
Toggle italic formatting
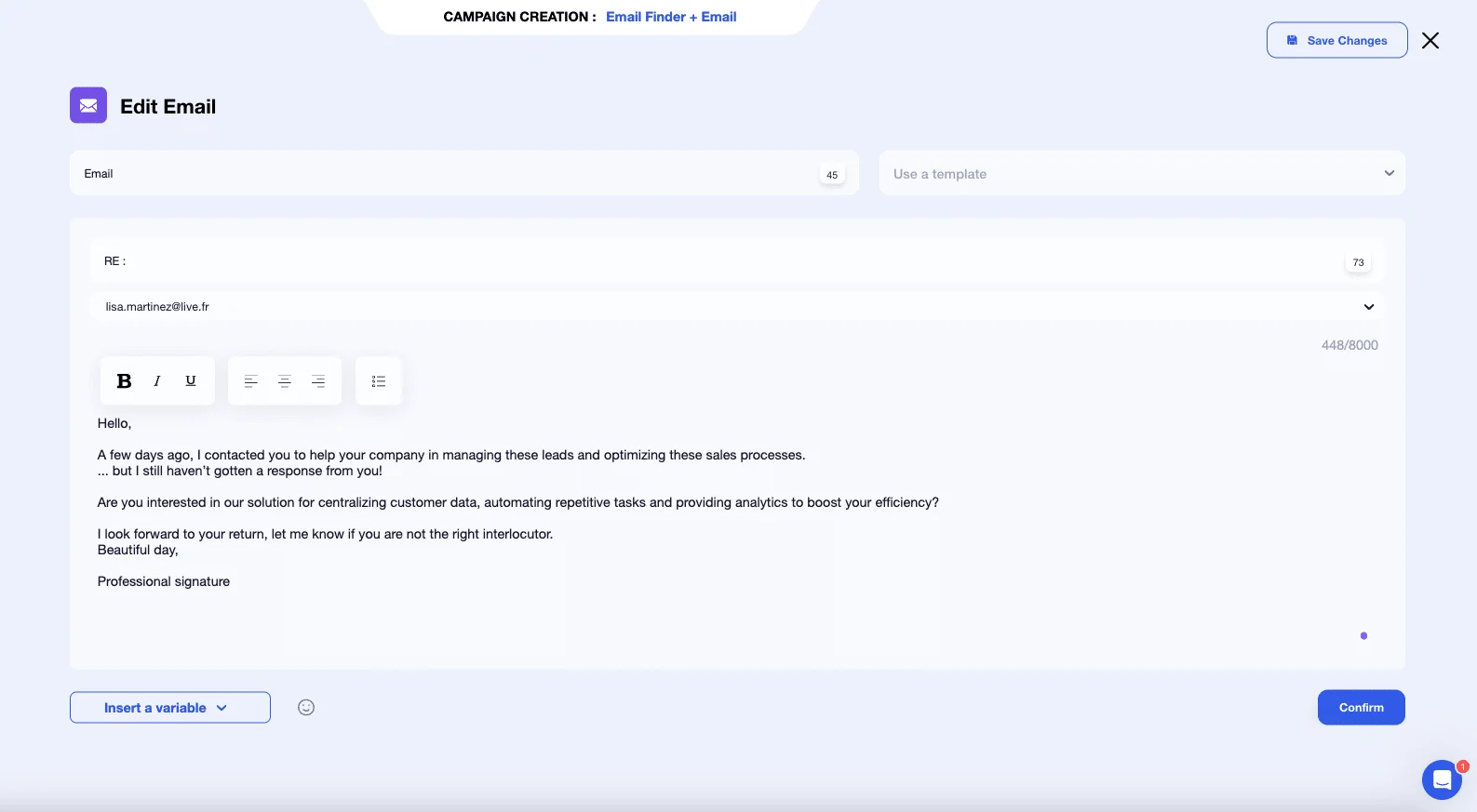coord(157,381)
